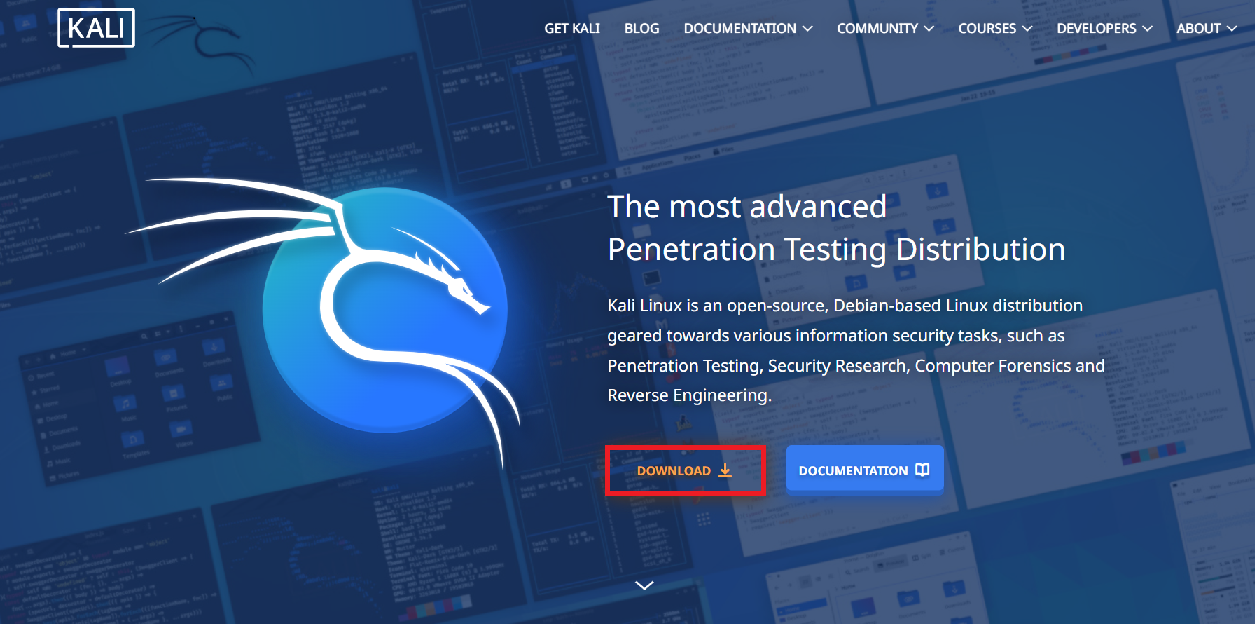Go to the Blog page

pyautogui.click(x=642, y=29)
